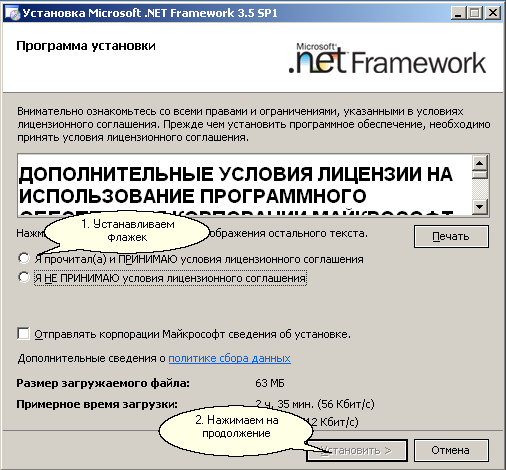Click the .NET Framework logo
The image size is (506, 470).
click(387, 59)
